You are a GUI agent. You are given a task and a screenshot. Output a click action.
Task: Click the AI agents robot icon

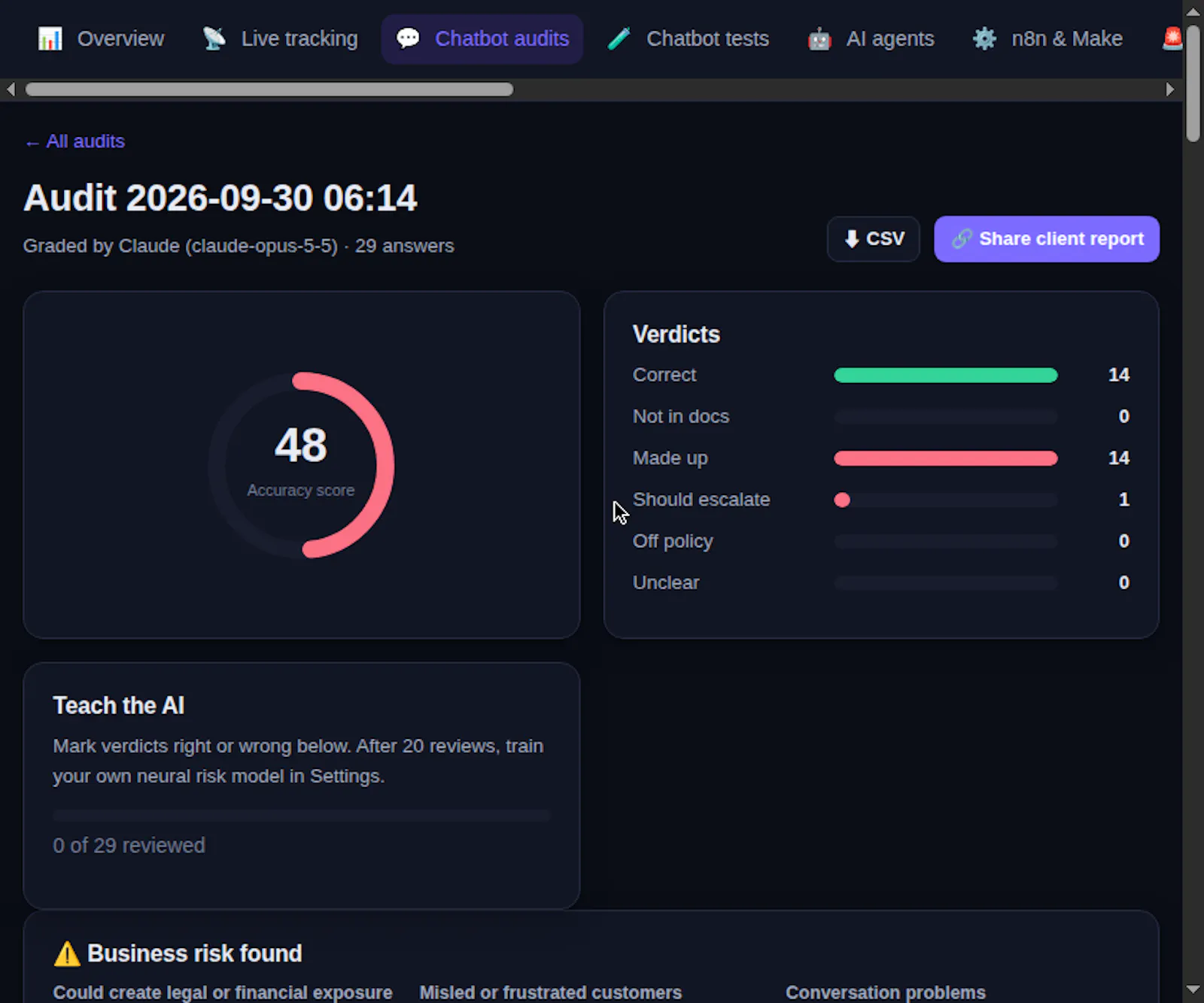click(819, 38)
